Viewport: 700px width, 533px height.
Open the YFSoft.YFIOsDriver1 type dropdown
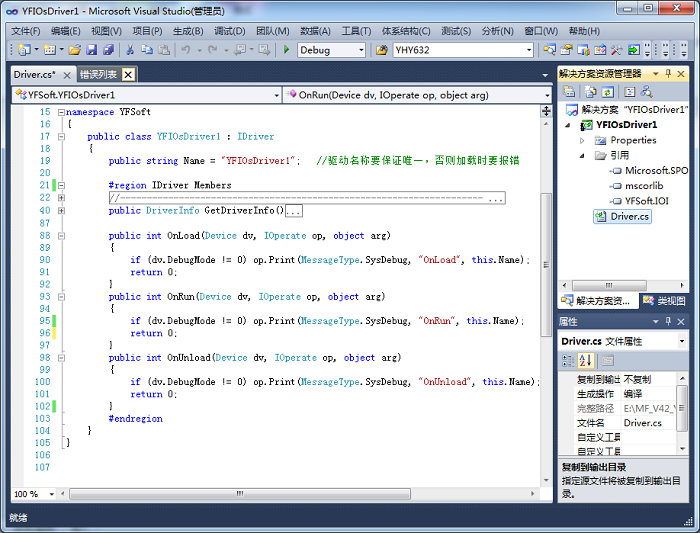276,95
